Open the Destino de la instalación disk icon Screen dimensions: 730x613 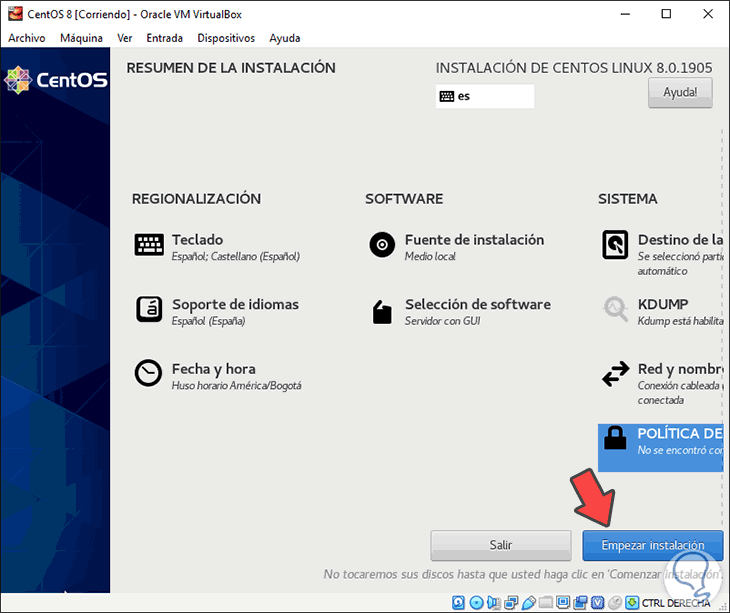(x=615, y=244)
